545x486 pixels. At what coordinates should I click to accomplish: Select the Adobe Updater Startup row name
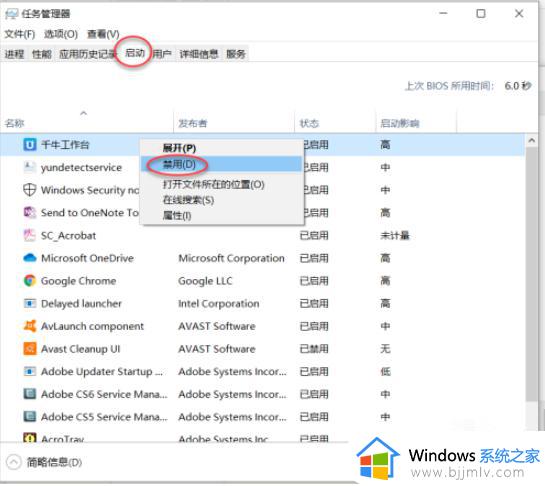[102, 372]
